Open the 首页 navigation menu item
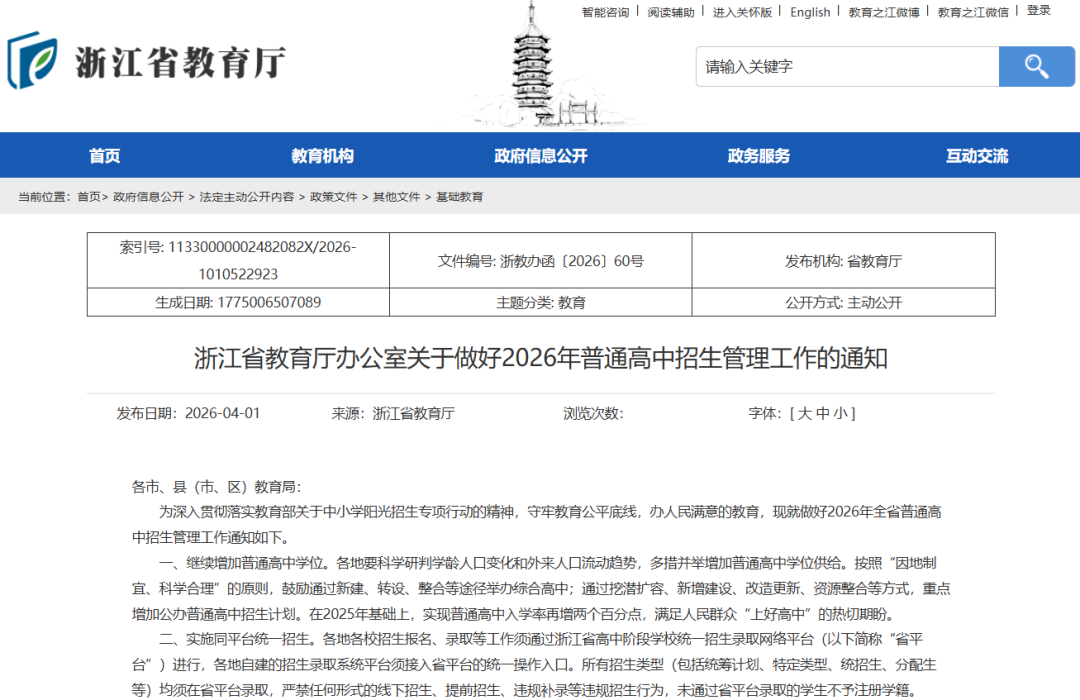1080x700 pixels. (x=104, y=155)
